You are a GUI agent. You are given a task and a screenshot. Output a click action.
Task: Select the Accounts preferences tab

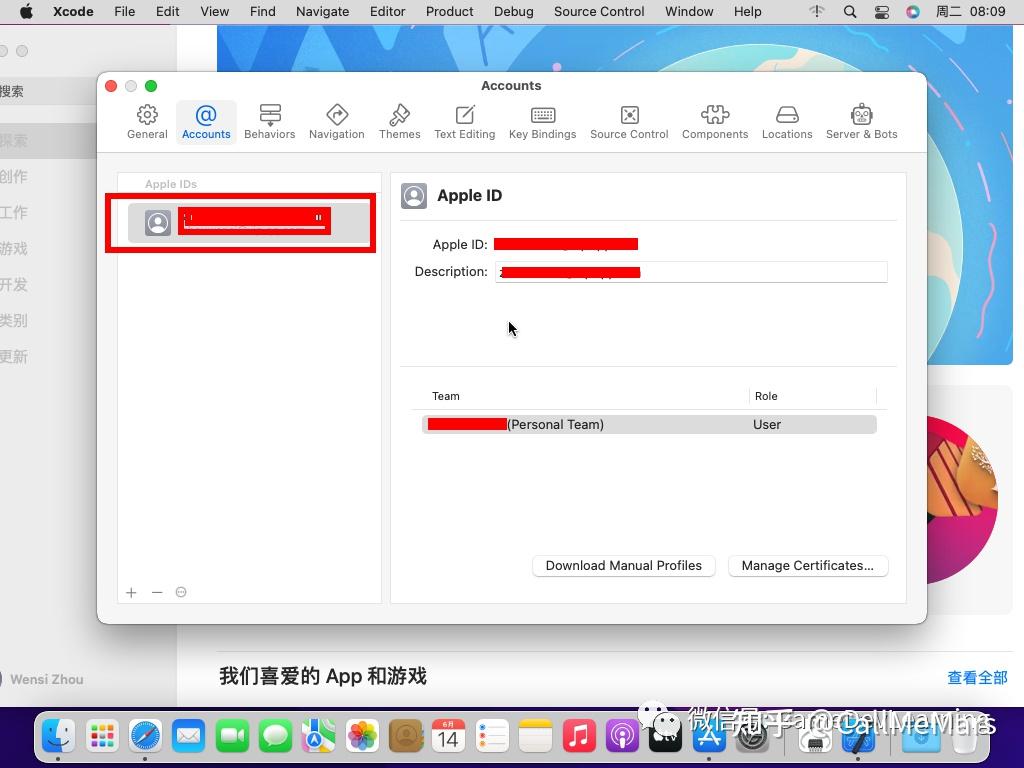point(206,122)
